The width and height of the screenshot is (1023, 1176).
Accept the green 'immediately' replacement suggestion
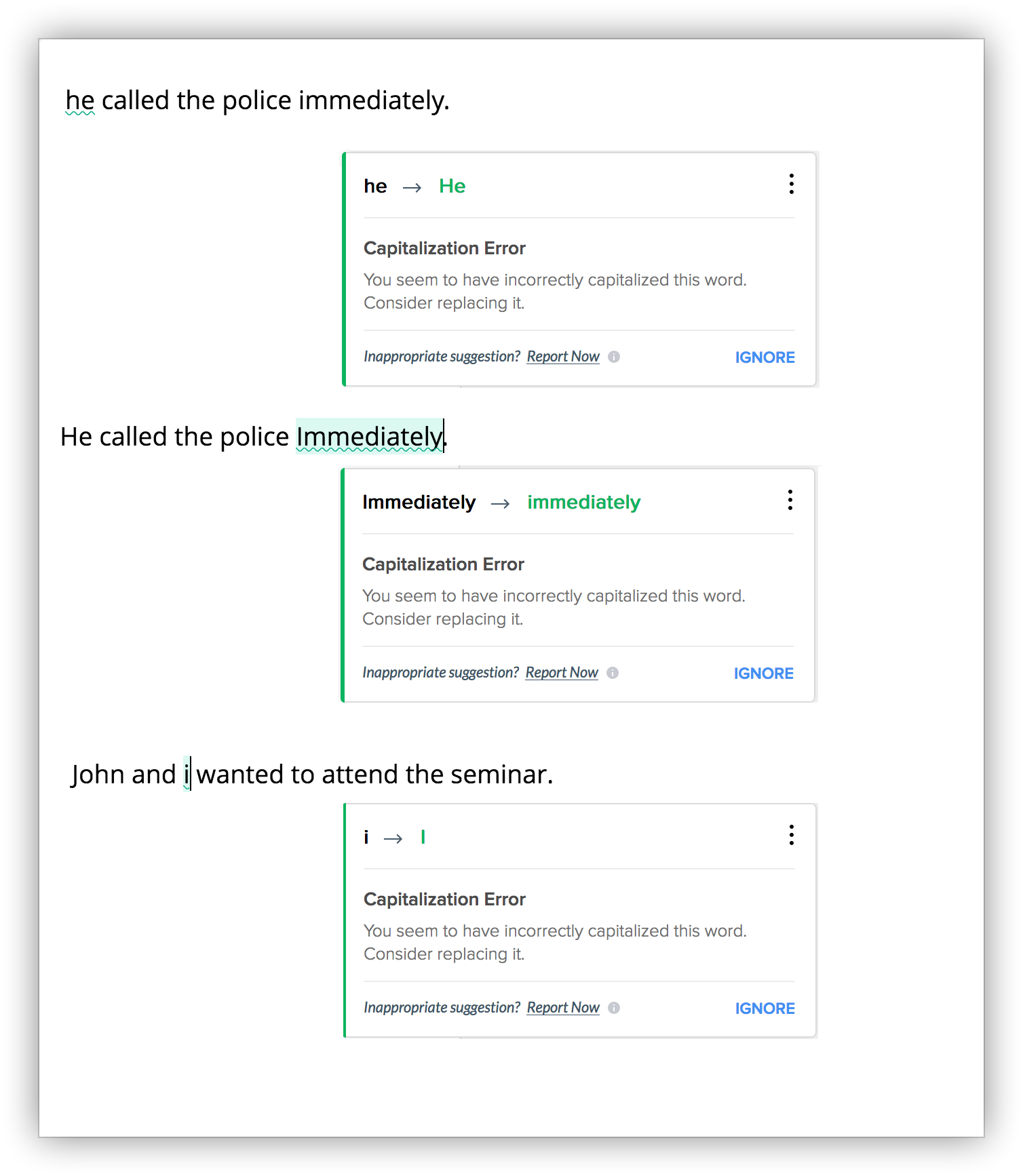click(x=583, y=503)
